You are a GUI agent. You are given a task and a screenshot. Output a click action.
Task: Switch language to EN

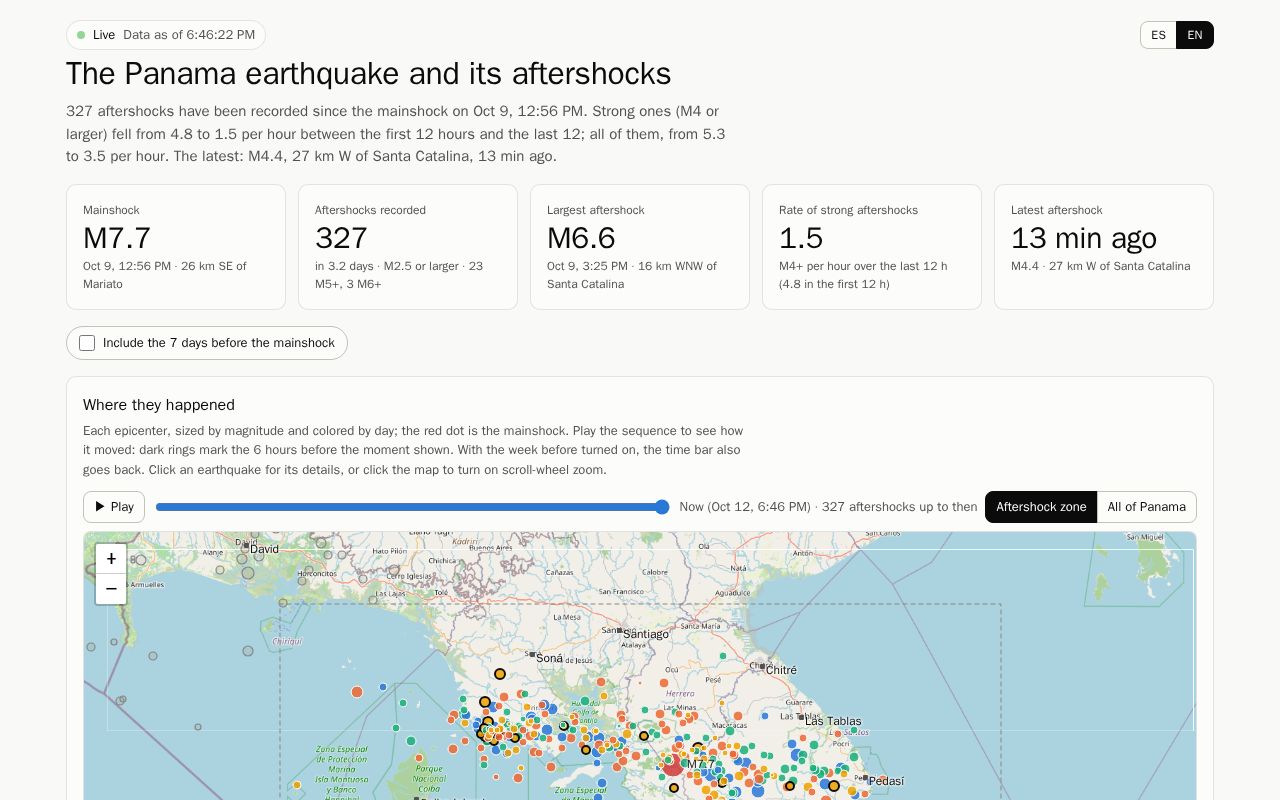1195,35
